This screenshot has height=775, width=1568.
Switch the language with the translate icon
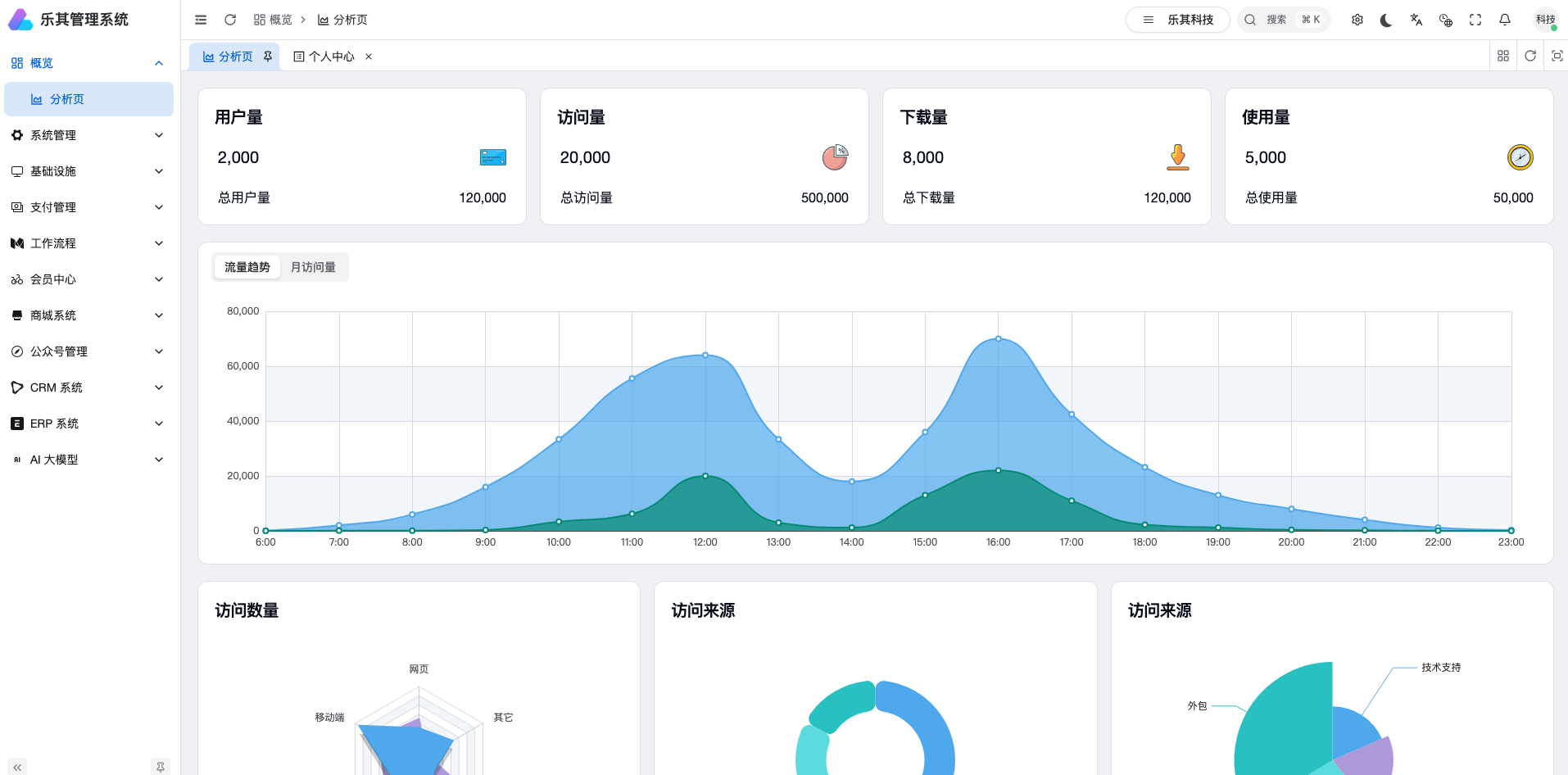1416,20
